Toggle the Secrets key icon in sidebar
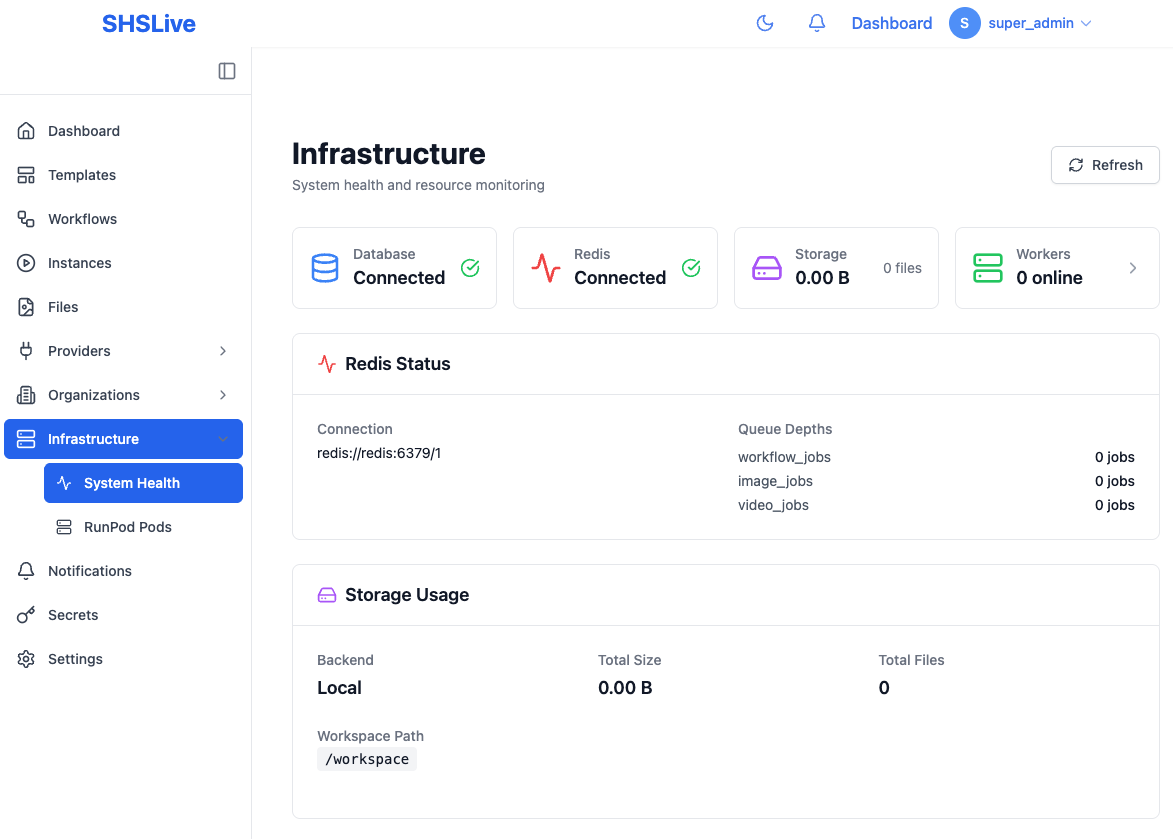Image resolution: width=1173 pixels, height=839 pixels. [x=26, y=614]
